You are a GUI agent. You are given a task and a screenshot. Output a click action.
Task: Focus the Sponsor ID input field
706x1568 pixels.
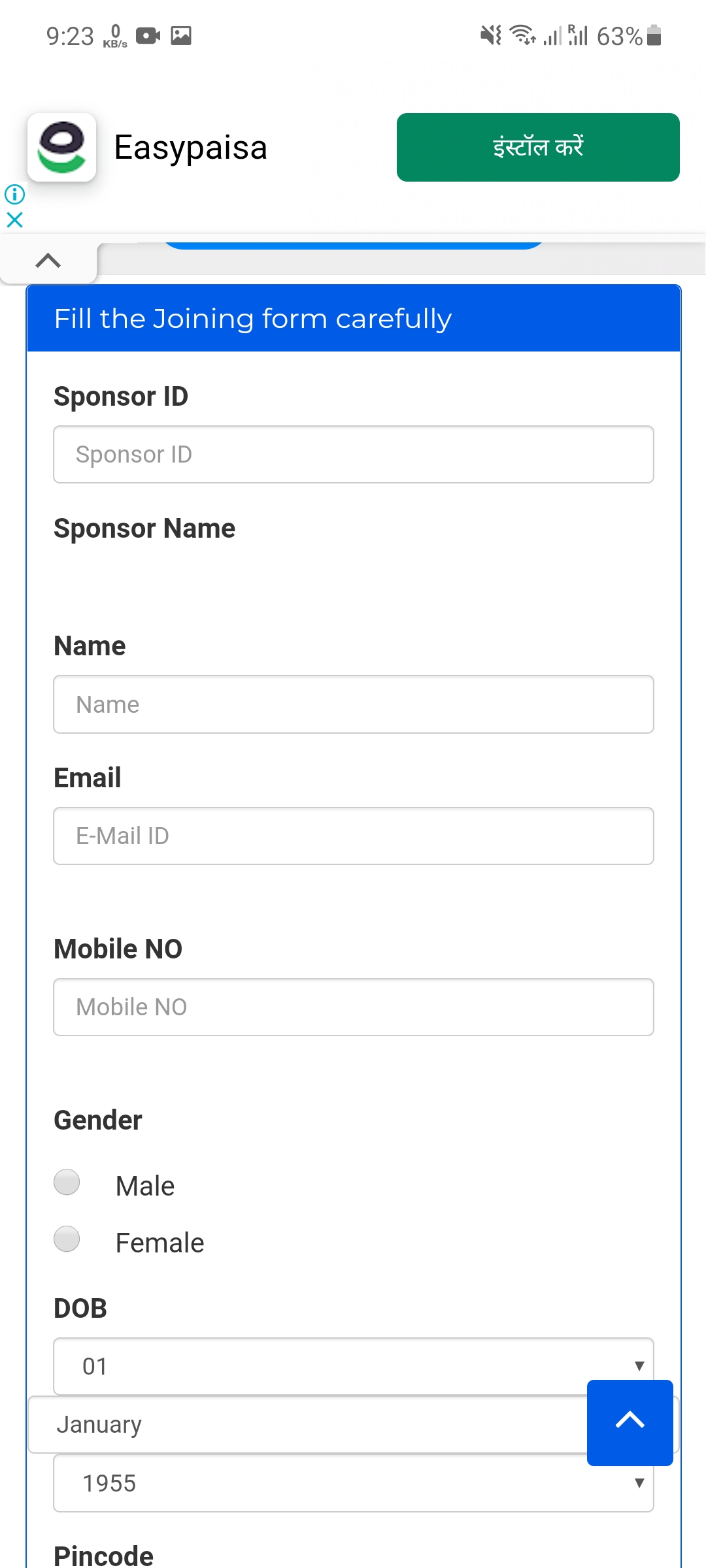tap(353, 454)
